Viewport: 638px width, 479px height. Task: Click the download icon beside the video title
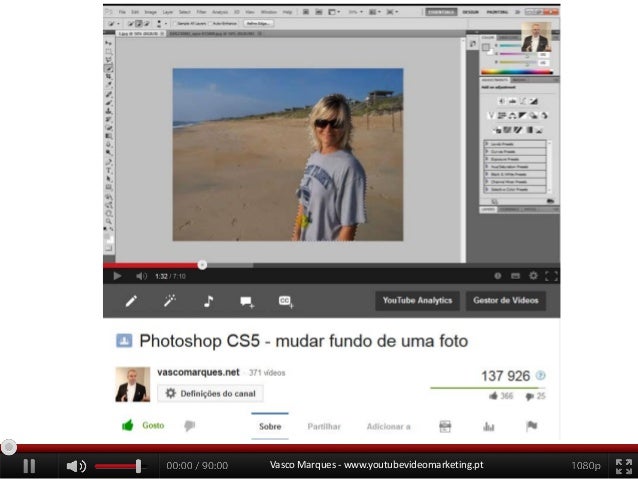pyautogui.click(x=124, y=340)
